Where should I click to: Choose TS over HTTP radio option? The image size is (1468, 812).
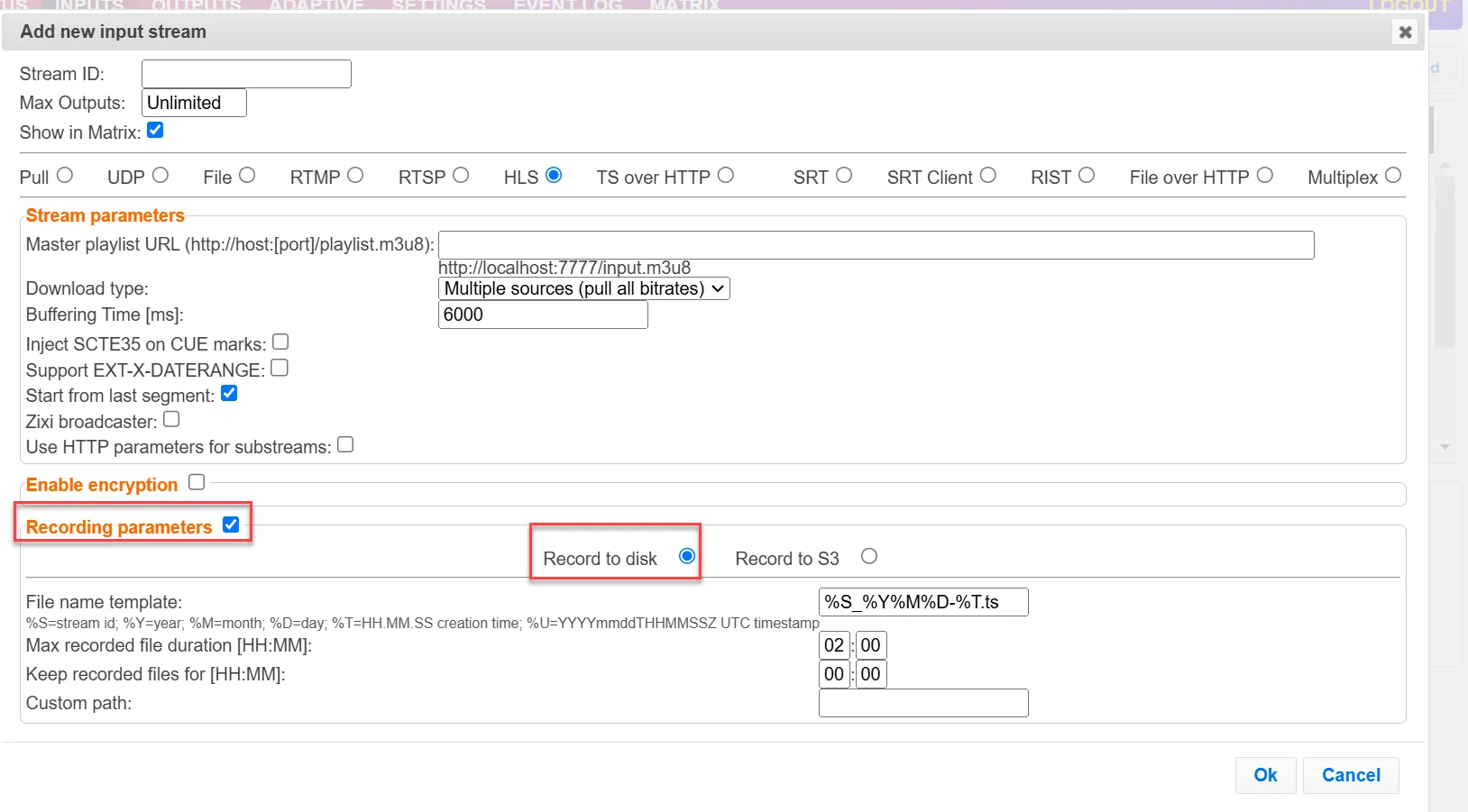pyautogui.click(x=726, y=175)
